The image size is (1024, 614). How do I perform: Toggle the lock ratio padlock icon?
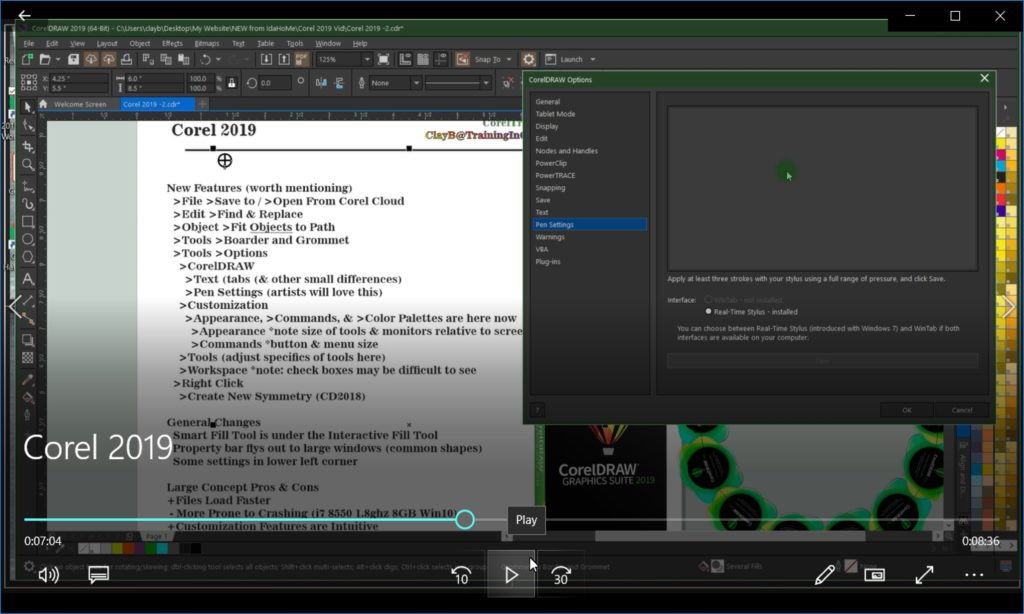click(x=231, y=83)
